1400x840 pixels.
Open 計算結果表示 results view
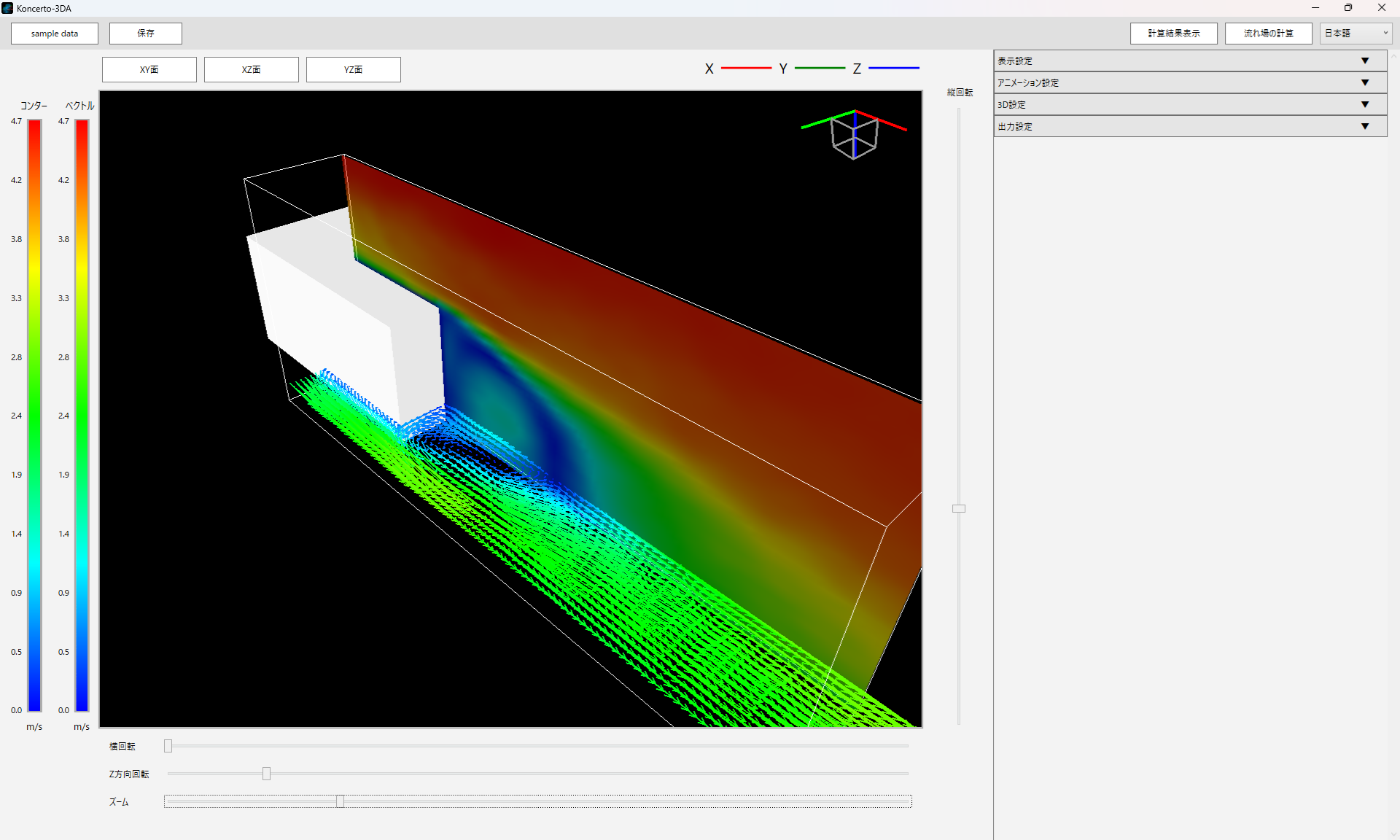click(x=1173, y=34)
